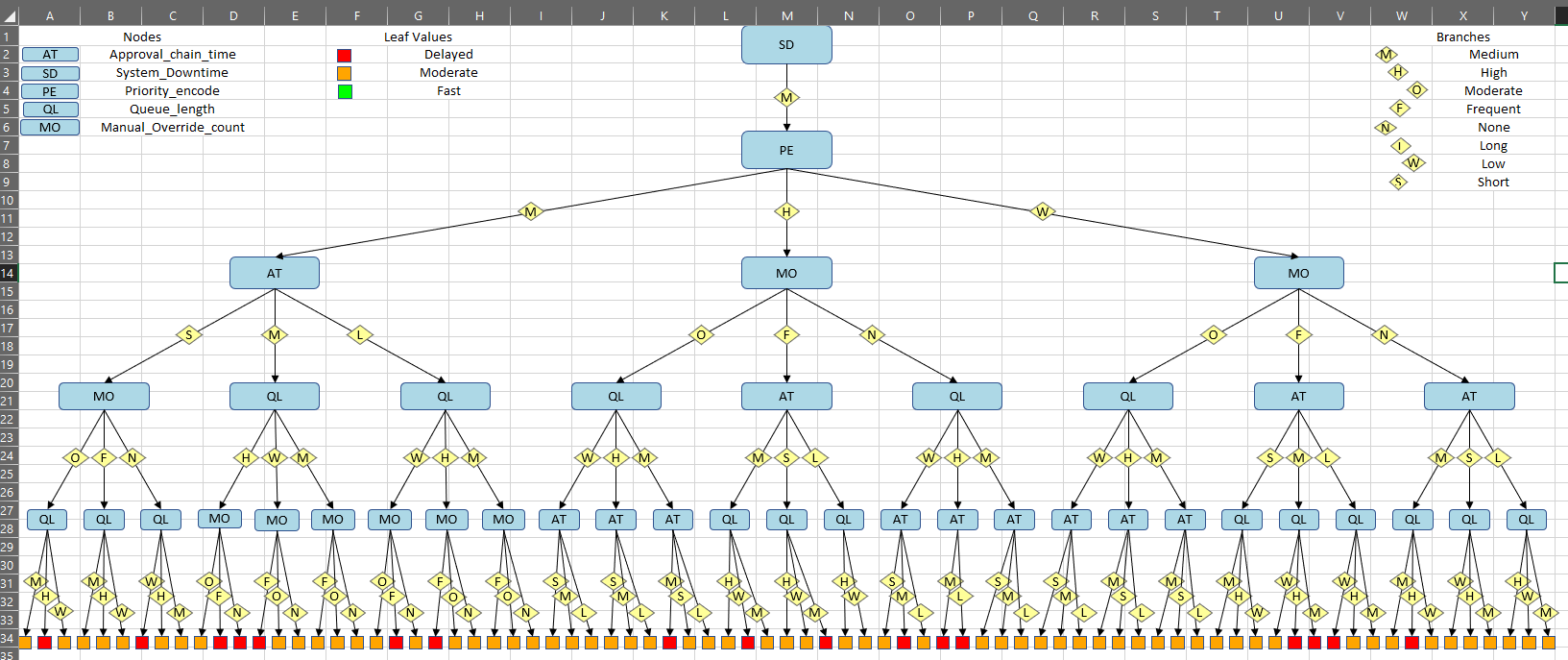Image resolution: width=1568 pixels, height=660 pixels.
Task: Select the orange Moderate leaf swatch
Action: click(344, 74)
